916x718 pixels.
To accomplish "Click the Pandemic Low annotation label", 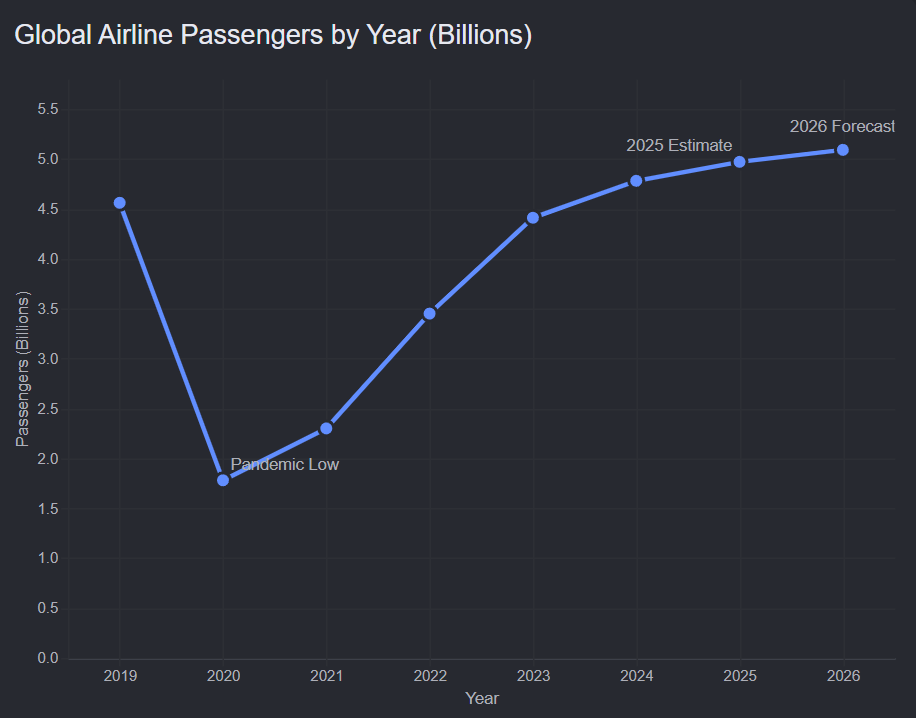I will pyautogui.click(x=284, y=464).
